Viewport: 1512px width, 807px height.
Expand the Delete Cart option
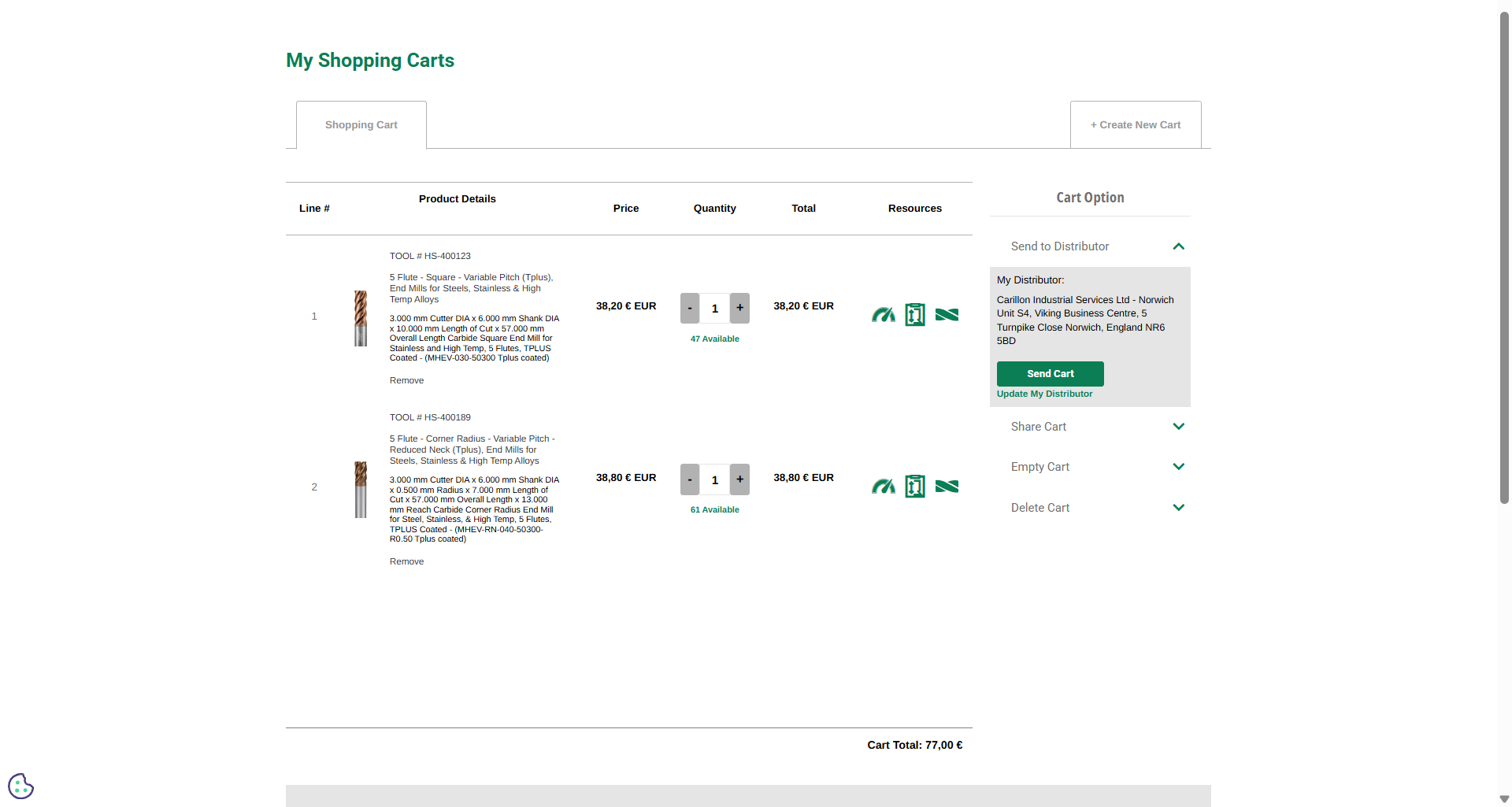coord(1178,508)
